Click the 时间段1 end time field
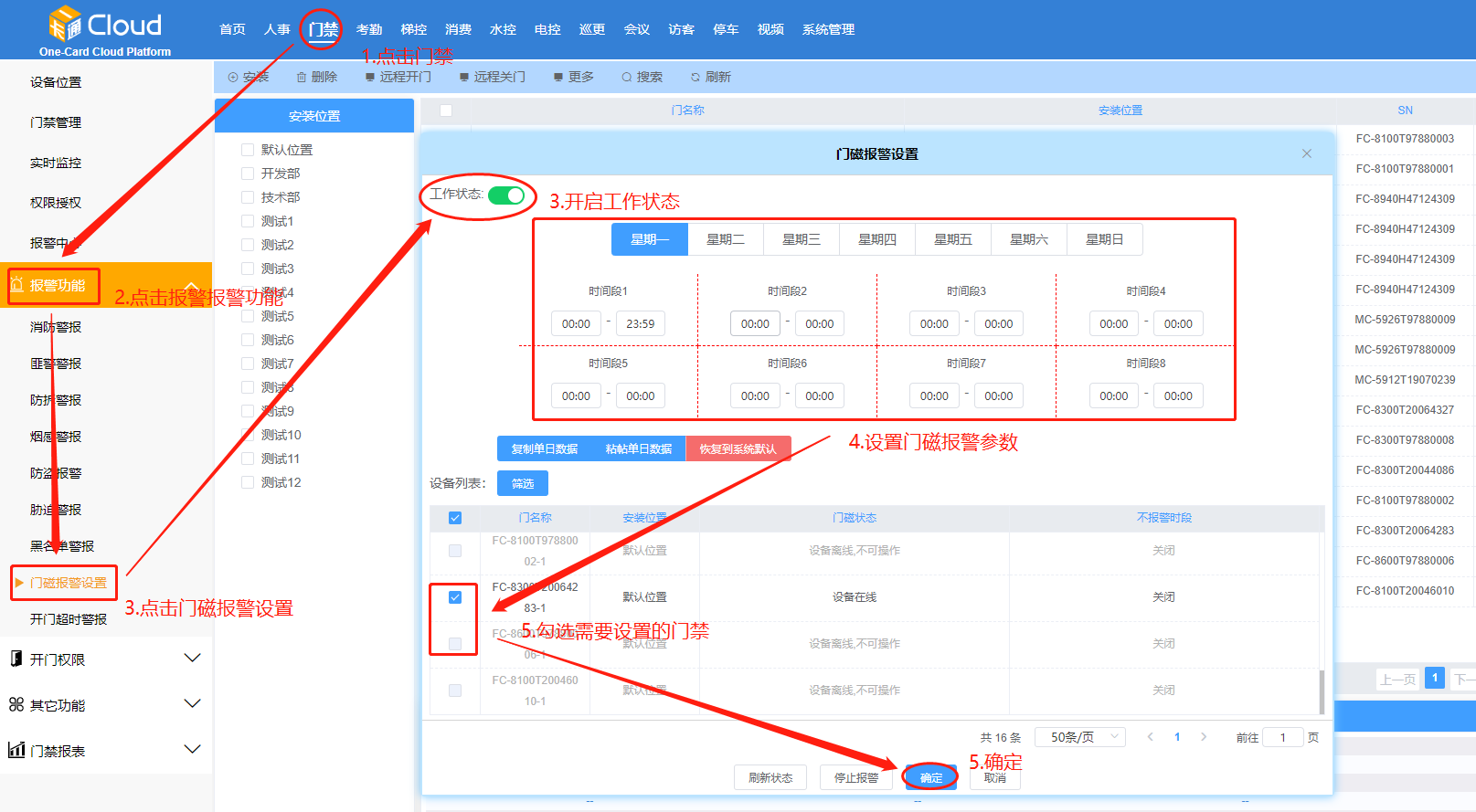This screenshot has width=1476, height=812. [x=641, y=324]
